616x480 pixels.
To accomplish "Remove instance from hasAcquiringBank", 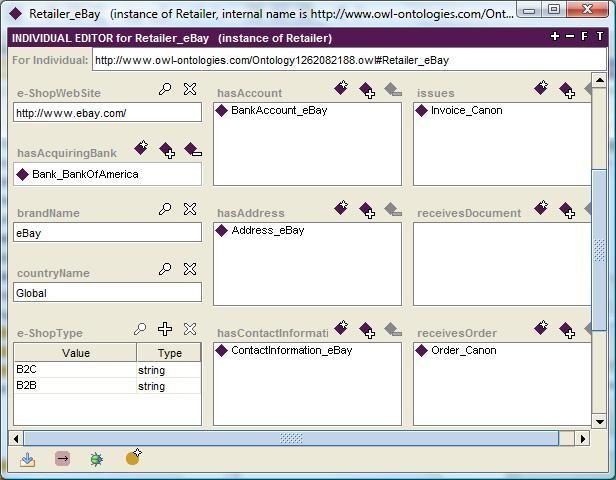I will pos(192,150).
